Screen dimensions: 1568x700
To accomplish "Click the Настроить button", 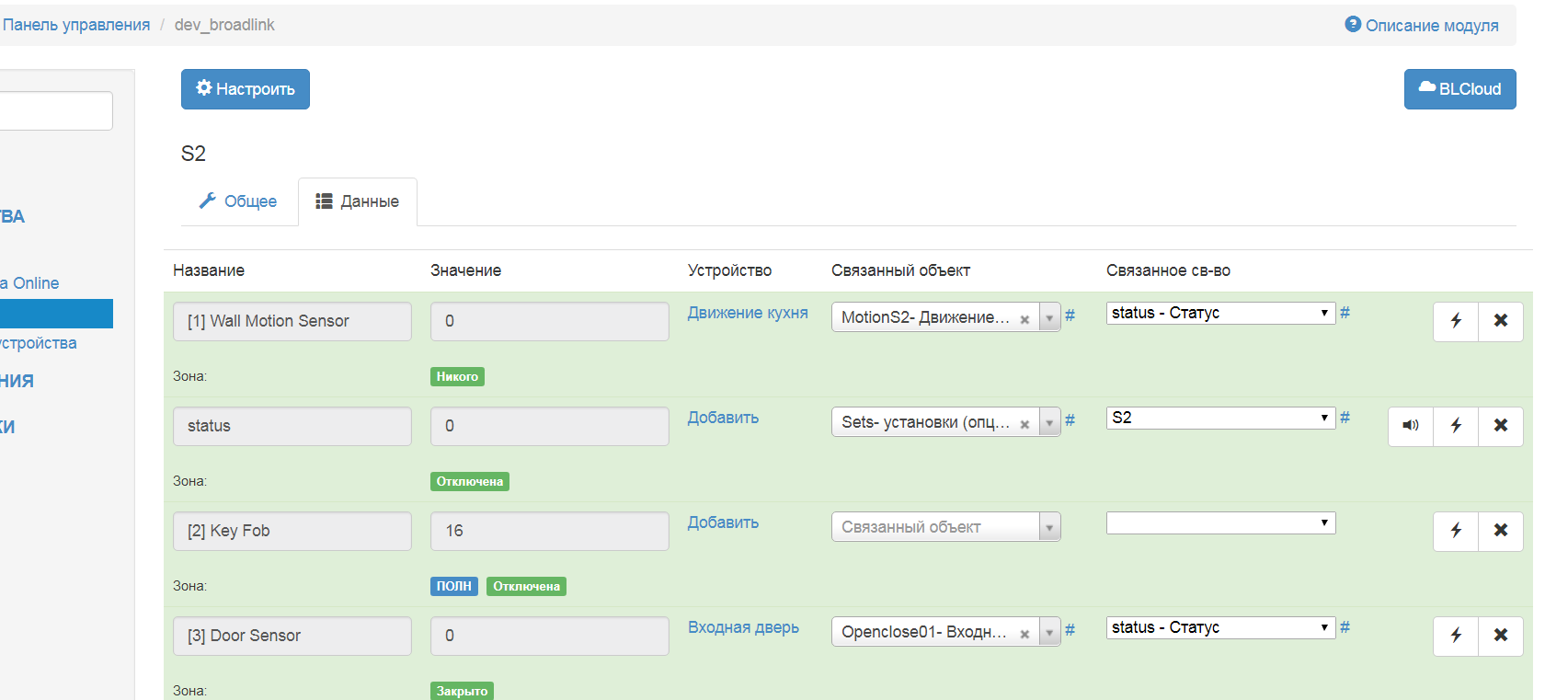I will click(x=246, y=89).
